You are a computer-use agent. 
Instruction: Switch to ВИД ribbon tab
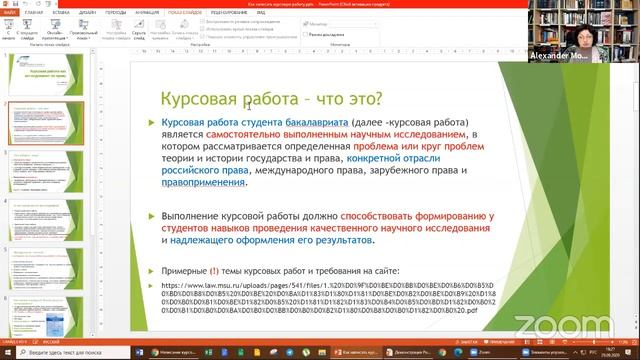click(261, 13)
